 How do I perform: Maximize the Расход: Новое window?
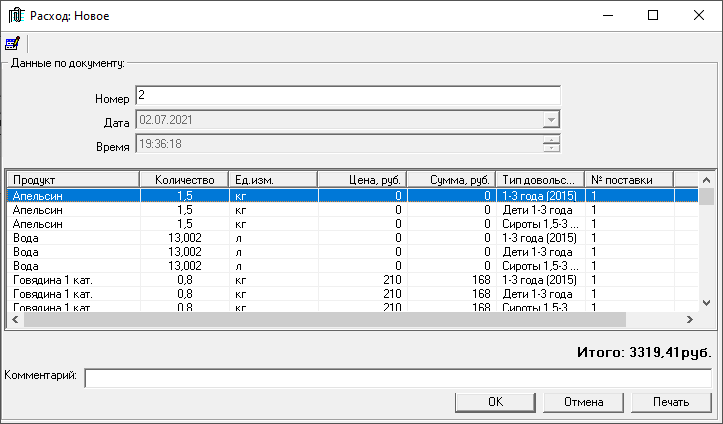tap(653, 16)
